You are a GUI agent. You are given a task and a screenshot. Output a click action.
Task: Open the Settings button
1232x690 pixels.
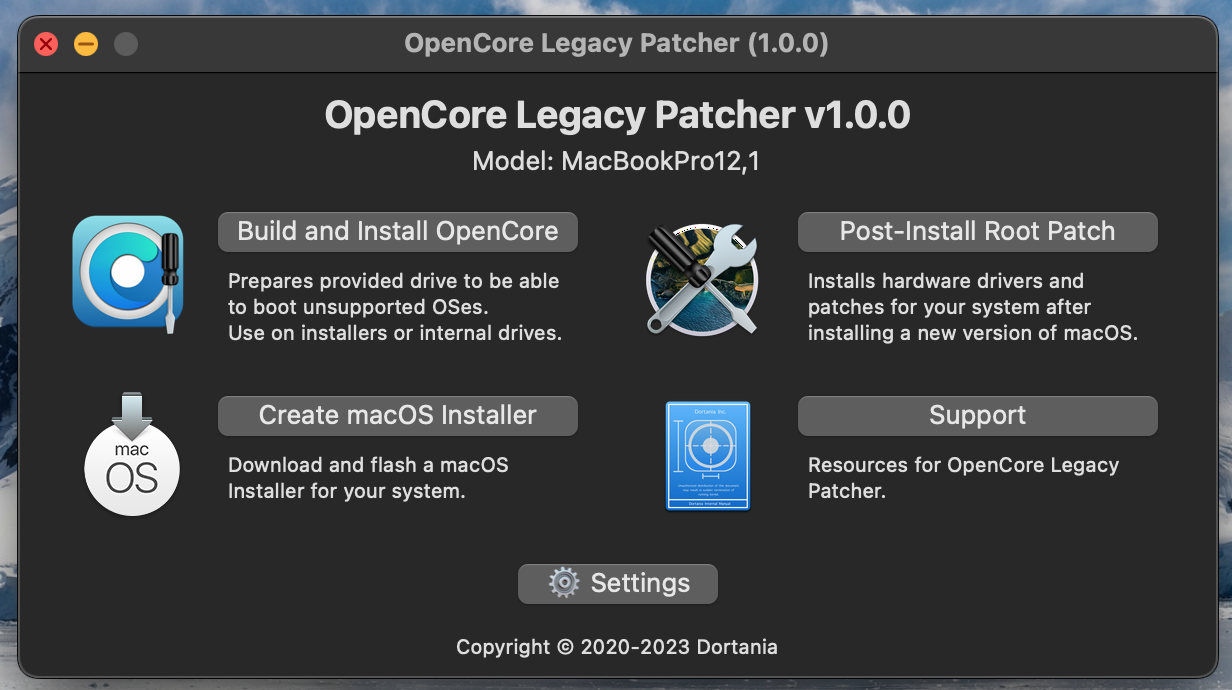pyautogui.click(x=618, y=583)
